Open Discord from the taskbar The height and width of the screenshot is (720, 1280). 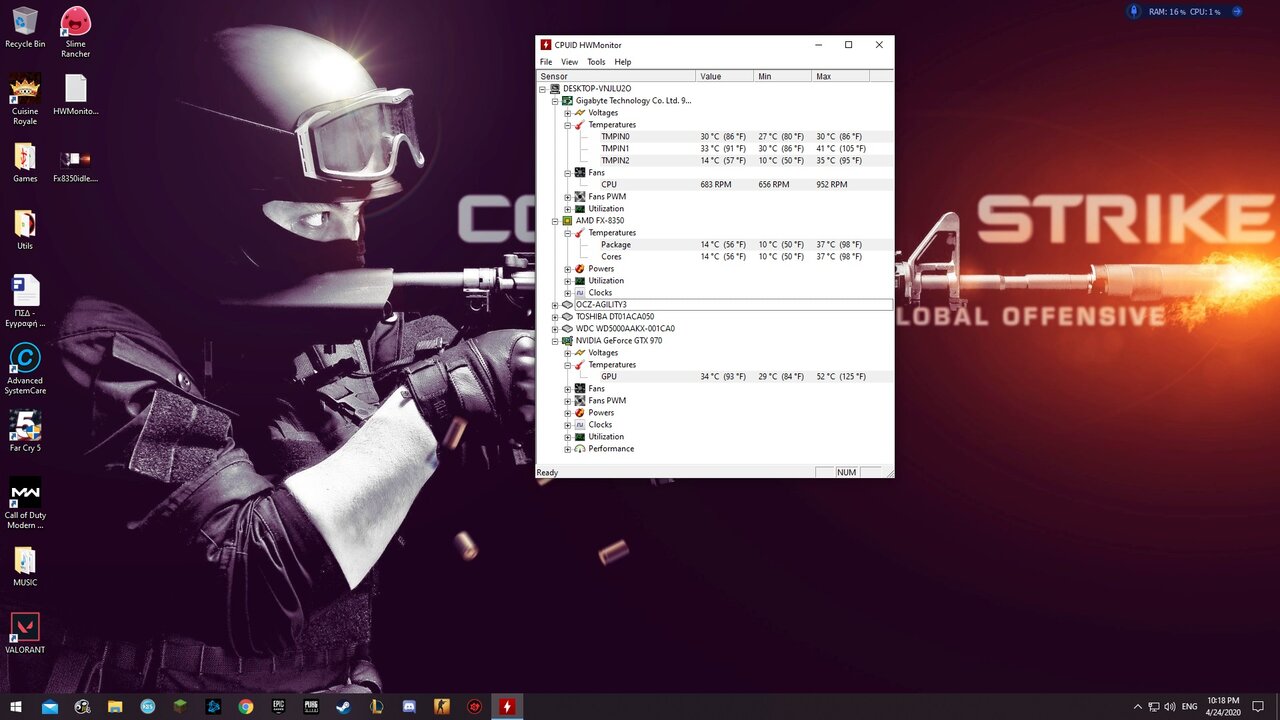tap(409, 707)
